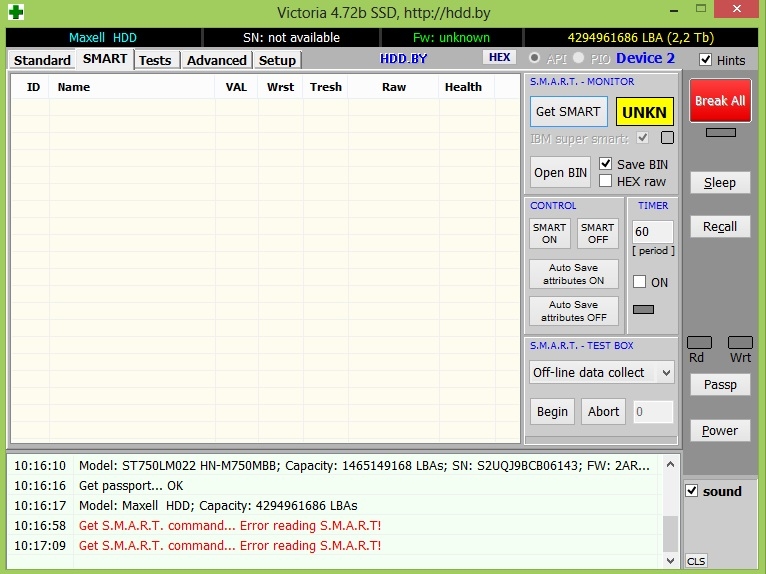The image size is (766, 574).
Task: Click the Raw column header
Action: click(394, 87)
